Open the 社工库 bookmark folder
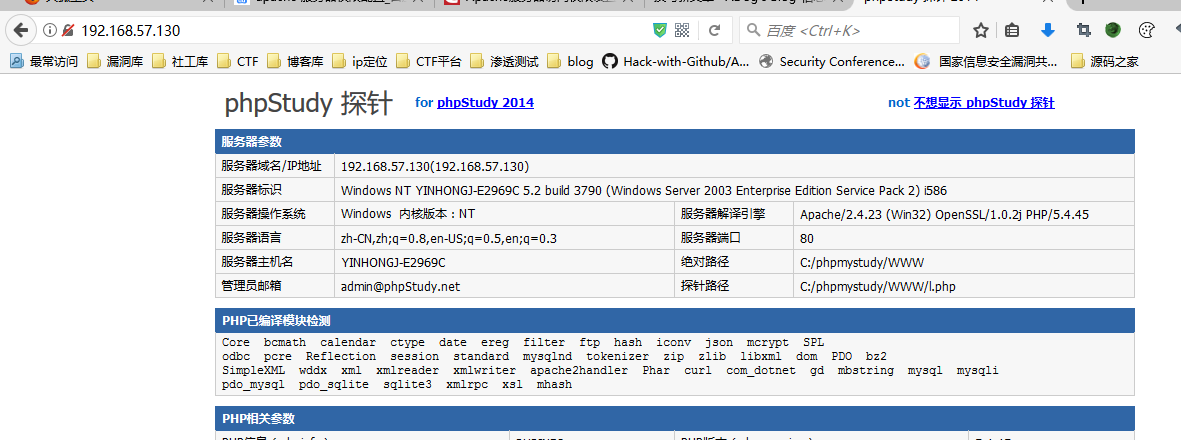The height and width of the screenshot is (440, 1181). click(179, 62)
